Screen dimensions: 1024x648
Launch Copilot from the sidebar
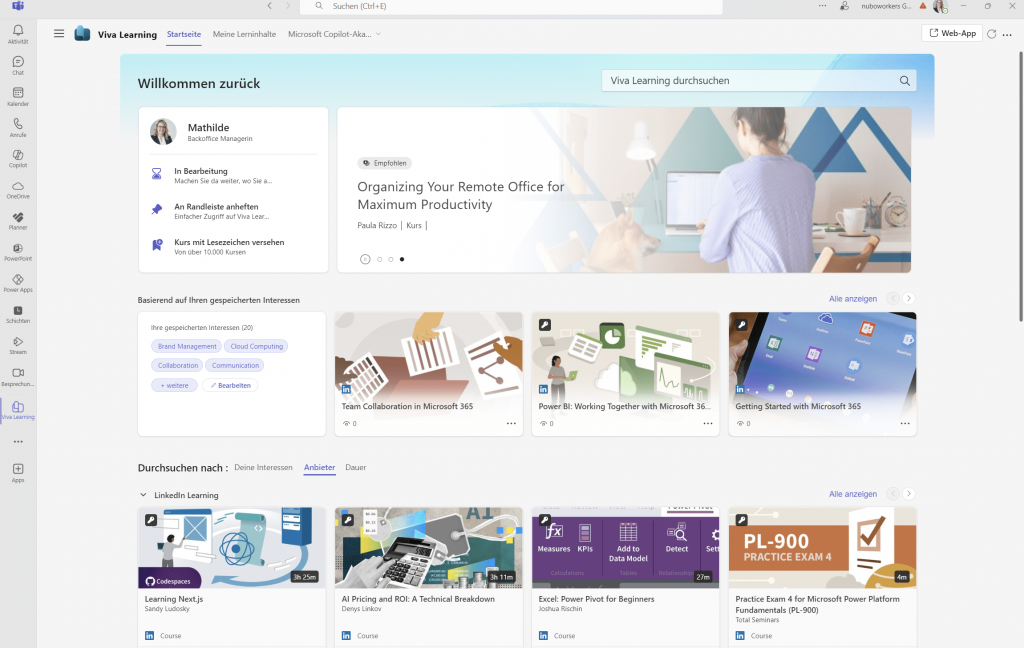pos(18,159)
